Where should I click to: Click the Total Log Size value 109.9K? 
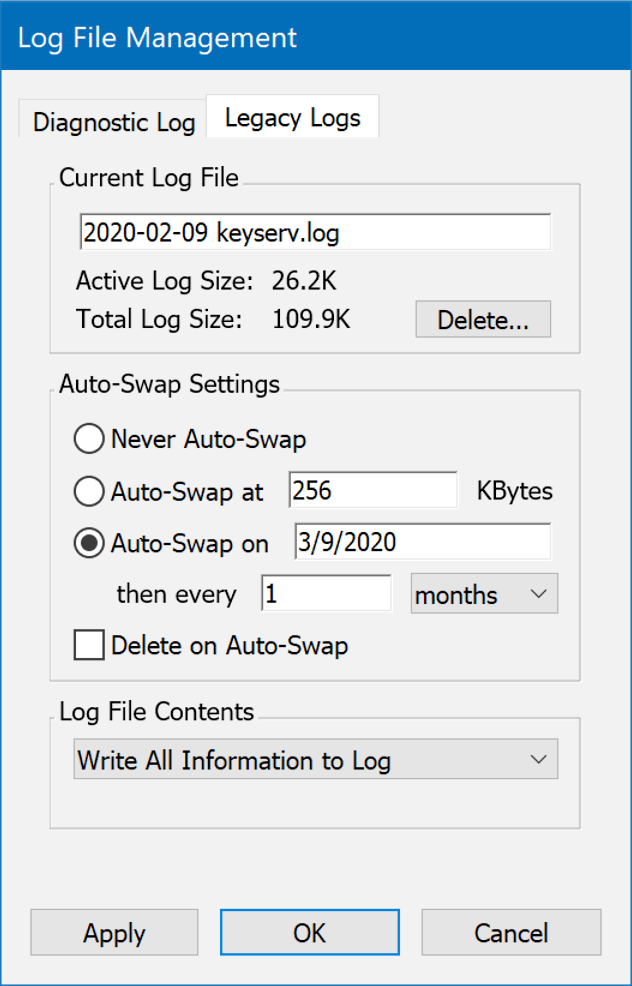tap(311, 320)
